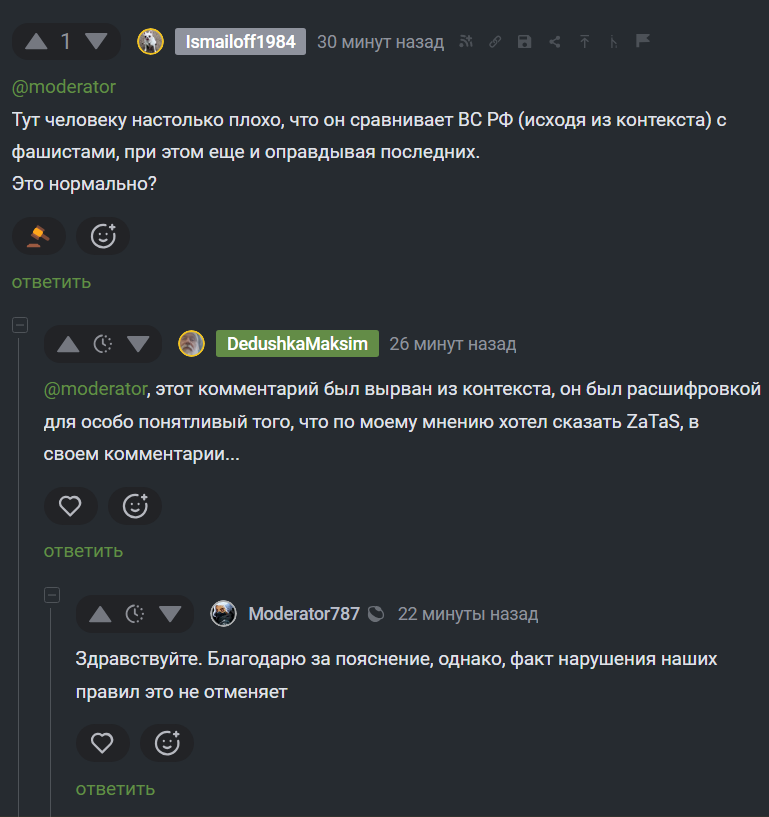Share the Ismailoff1984 comment

coord(555,41)
